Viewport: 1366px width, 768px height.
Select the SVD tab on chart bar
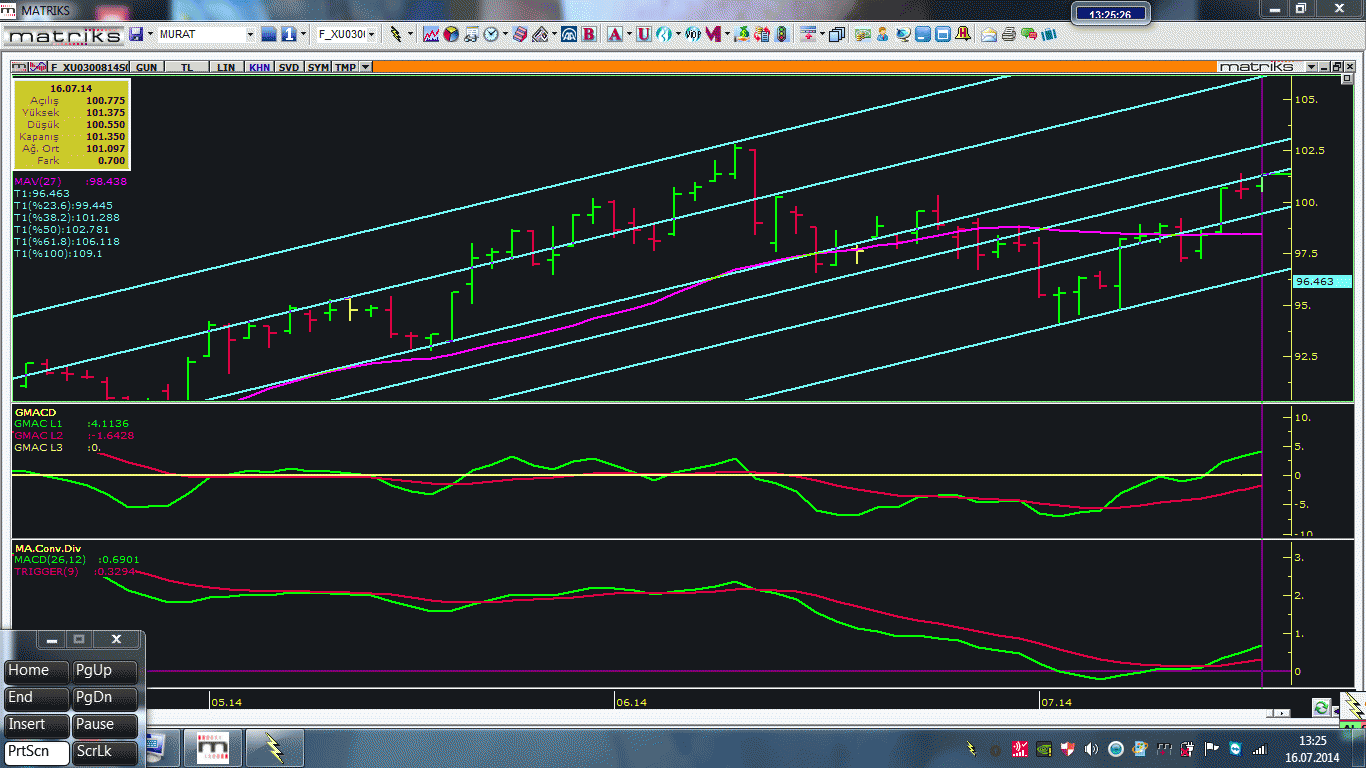[x=289, y=67]
